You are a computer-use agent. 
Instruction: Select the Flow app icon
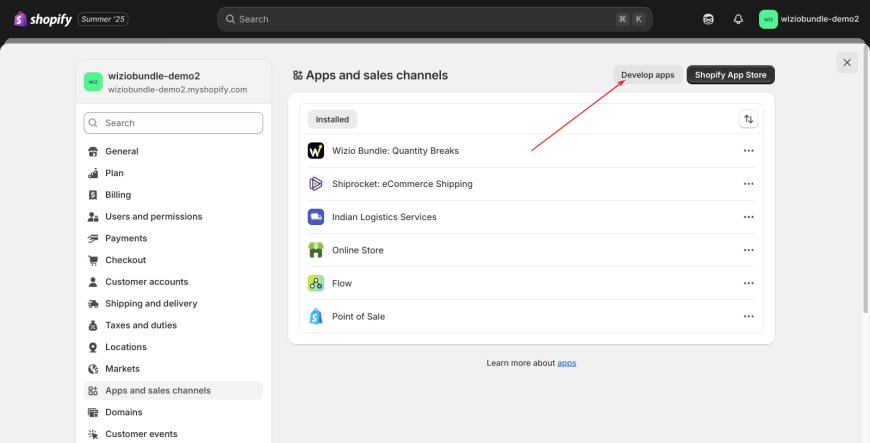pos(316,283)
